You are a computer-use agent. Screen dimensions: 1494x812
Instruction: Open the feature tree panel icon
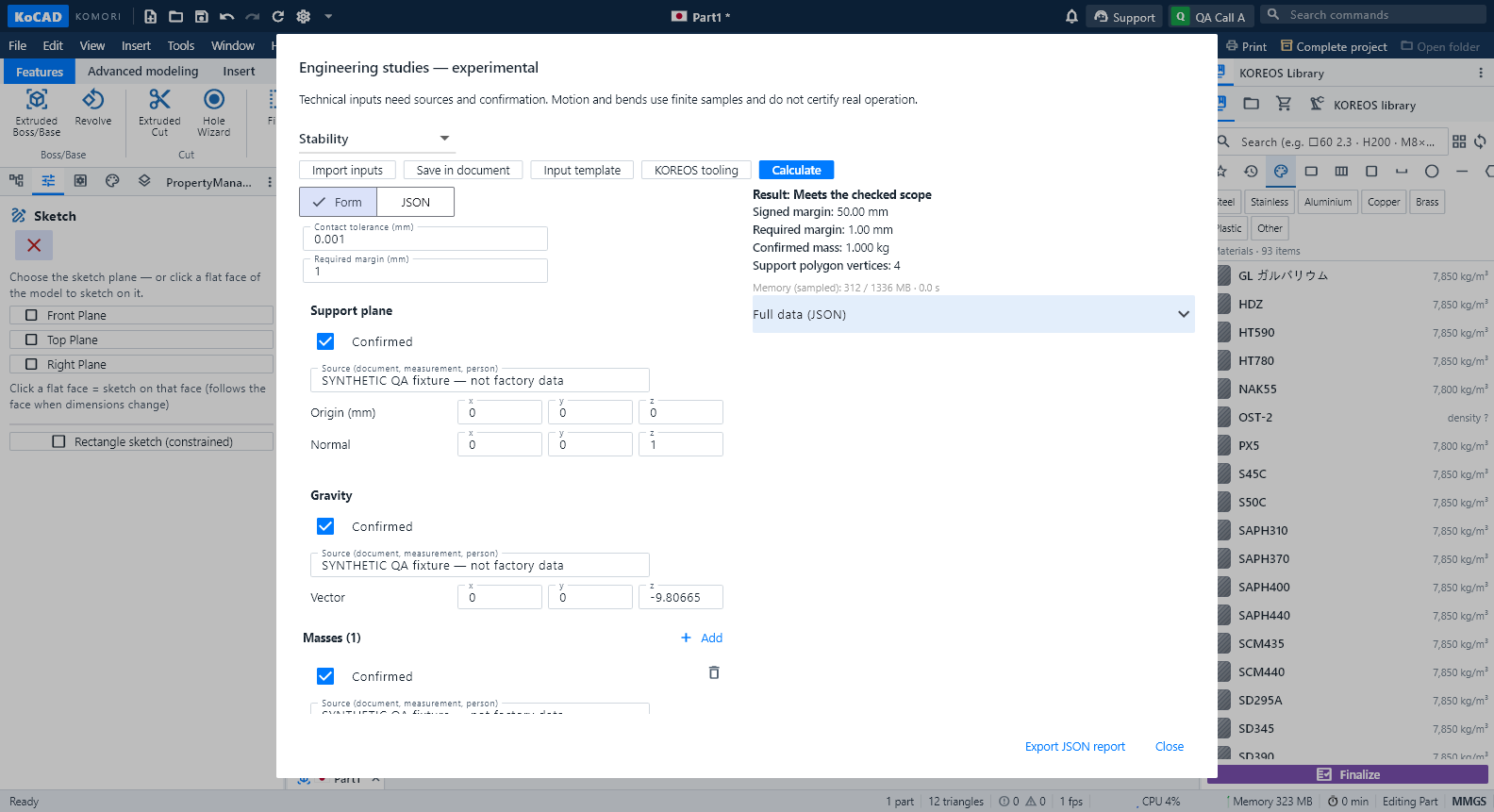(x=16, y=181)
